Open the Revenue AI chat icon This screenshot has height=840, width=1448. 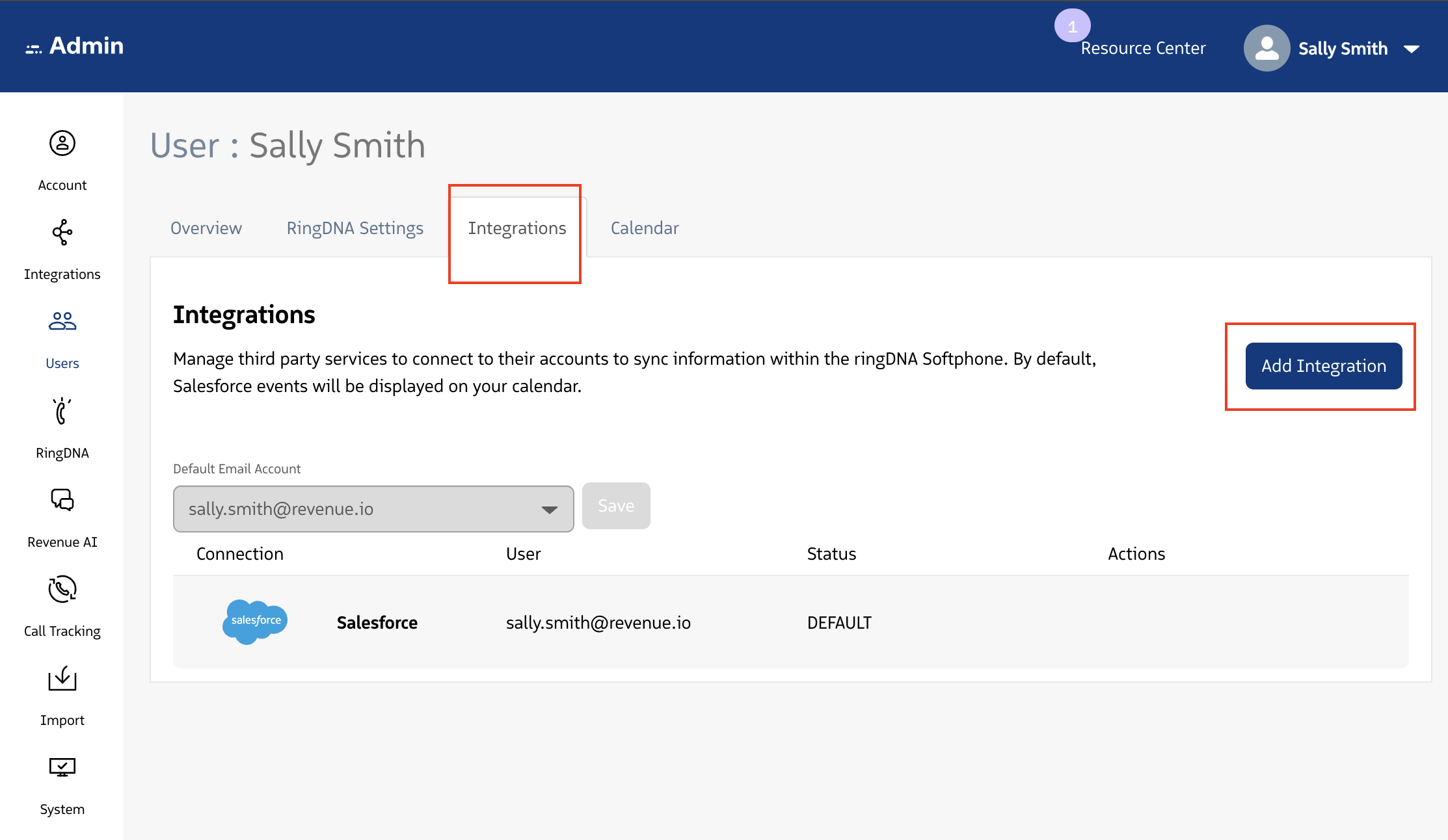[62, 500]
